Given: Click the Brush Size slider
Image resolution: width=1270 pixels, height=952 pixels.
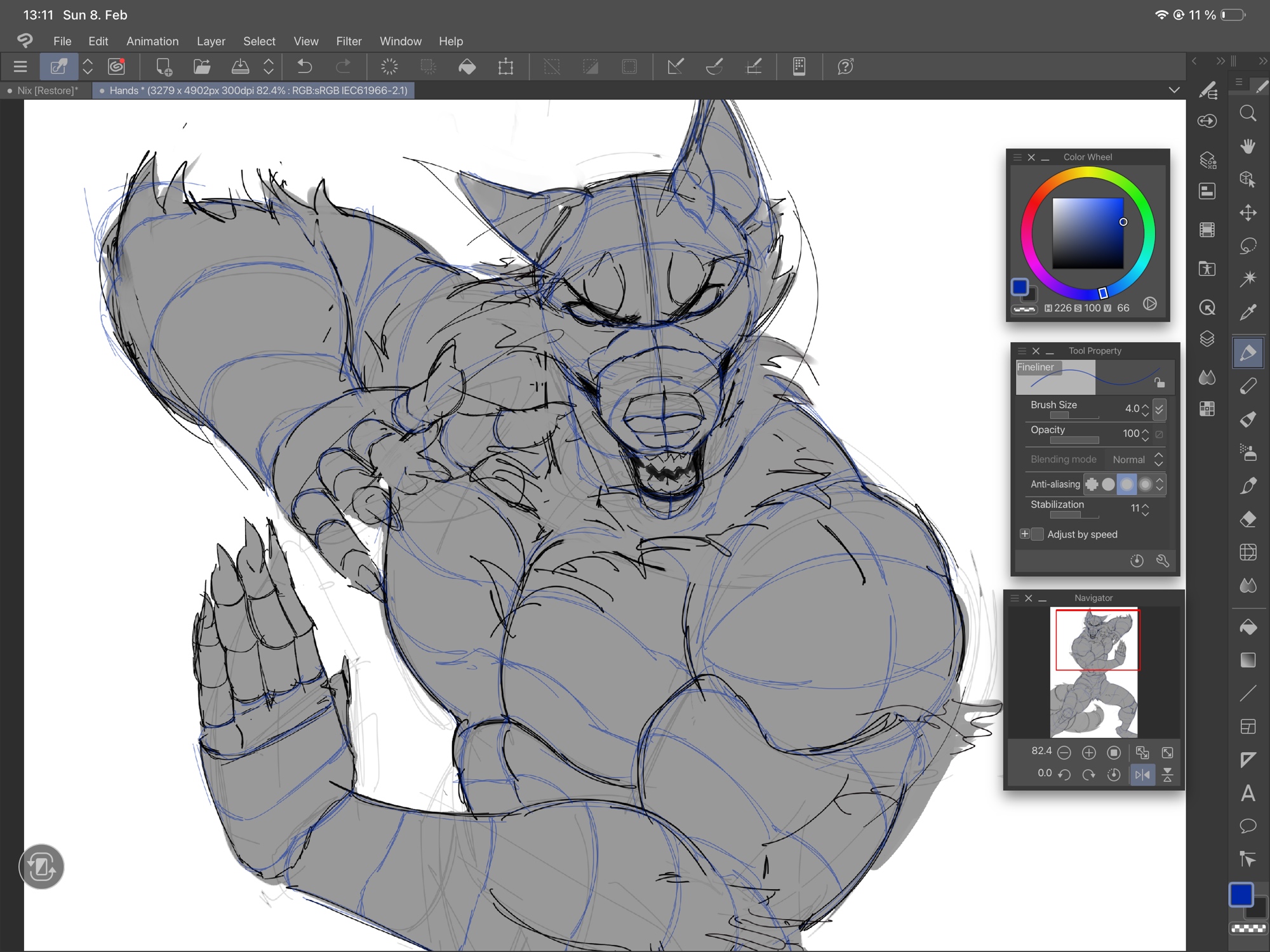Looking at the screenshot, I should click(1073, 416).
